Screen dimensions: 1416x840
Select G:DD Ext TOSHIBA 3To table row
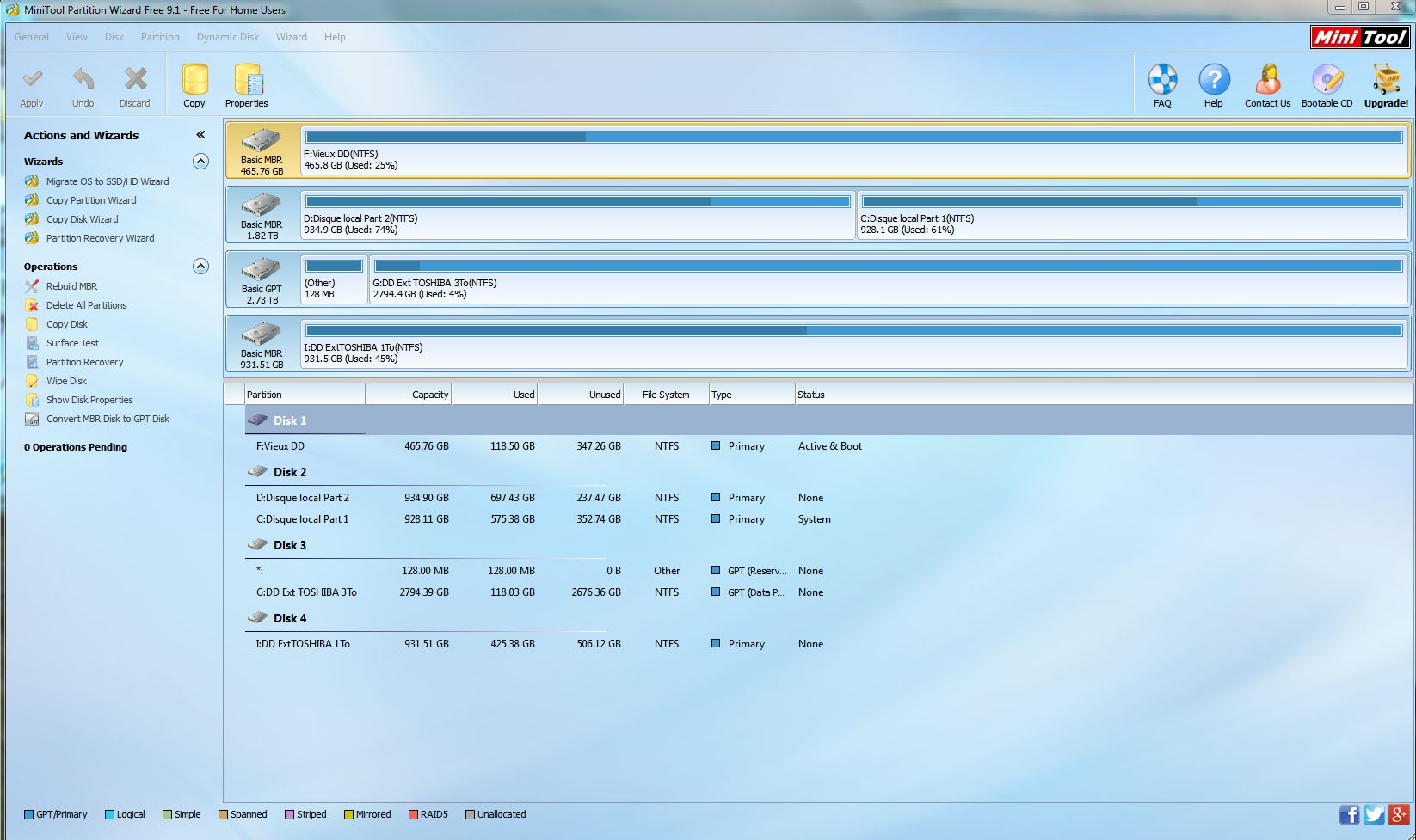click(829, 592)
